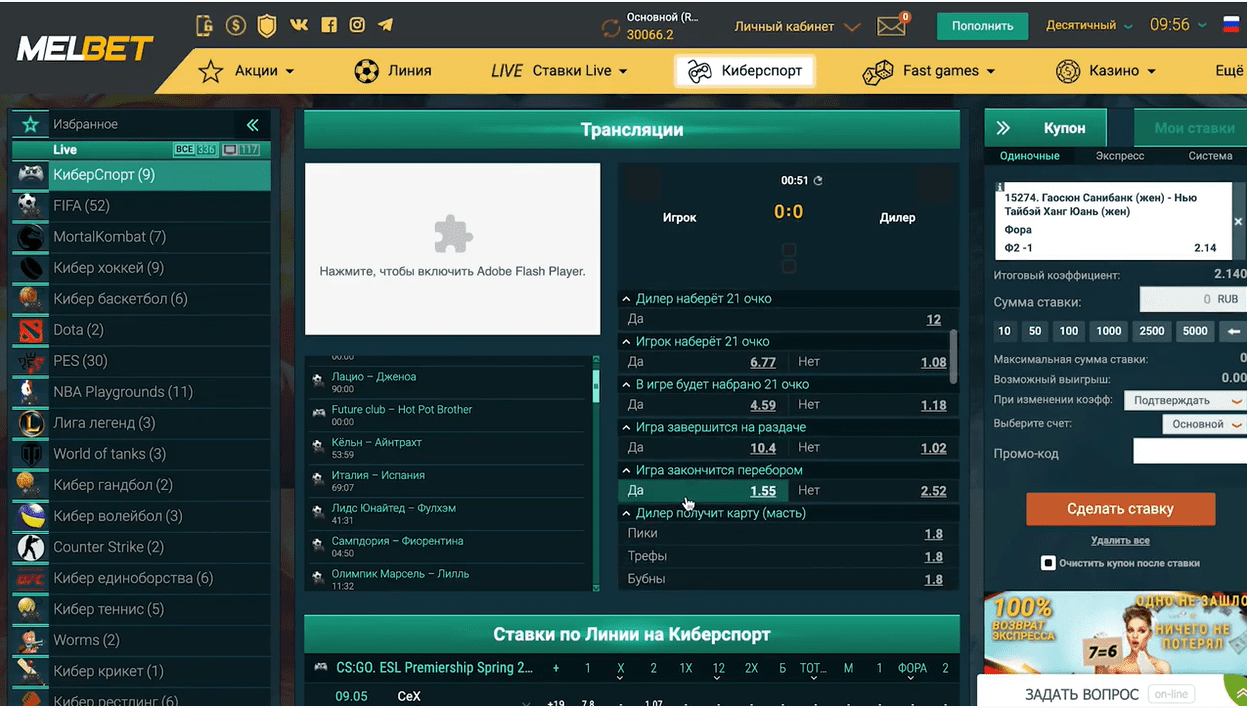Open the Instagram social link
Viewport: 1247px width, 708px height.
click(357, 26)
